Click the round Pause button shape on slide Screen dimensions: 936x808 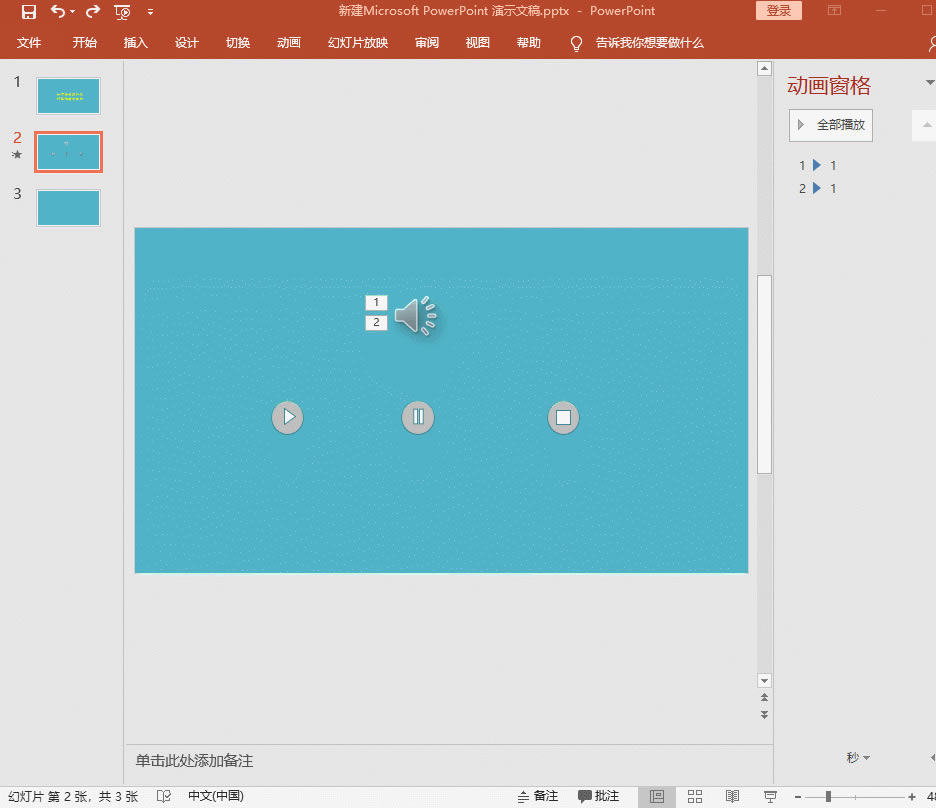[x=418, y=417]
